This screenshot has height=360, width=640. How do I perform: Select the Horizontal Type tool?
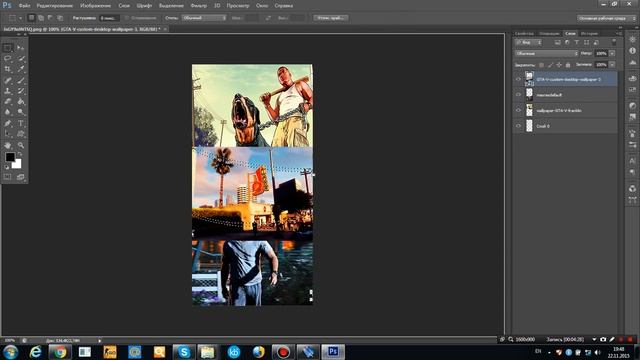(21, 123)
